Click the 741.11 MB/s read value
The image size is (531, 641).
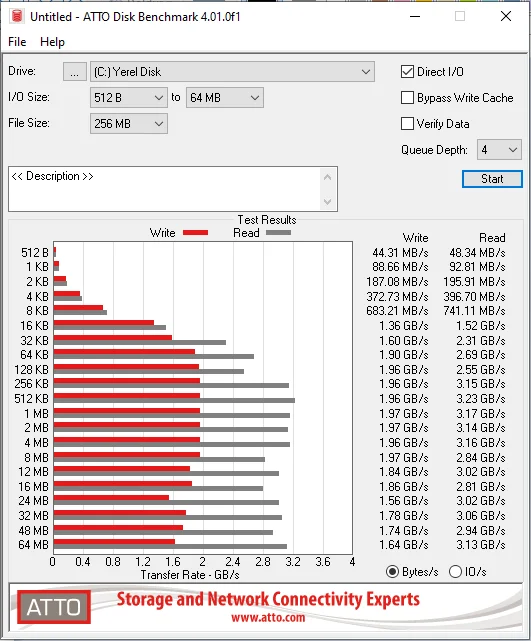(475, 311)
